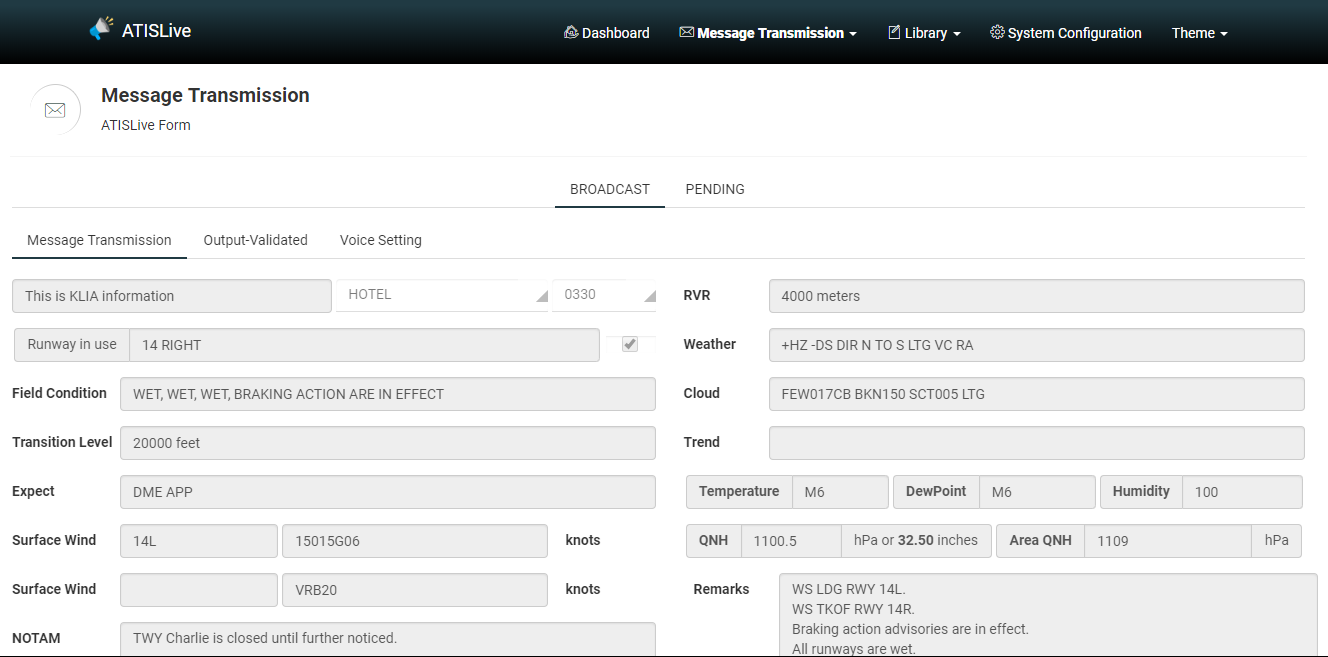Toggle the checkbox next to Runway in use
1328x657 pixels.
coord(630,344)
